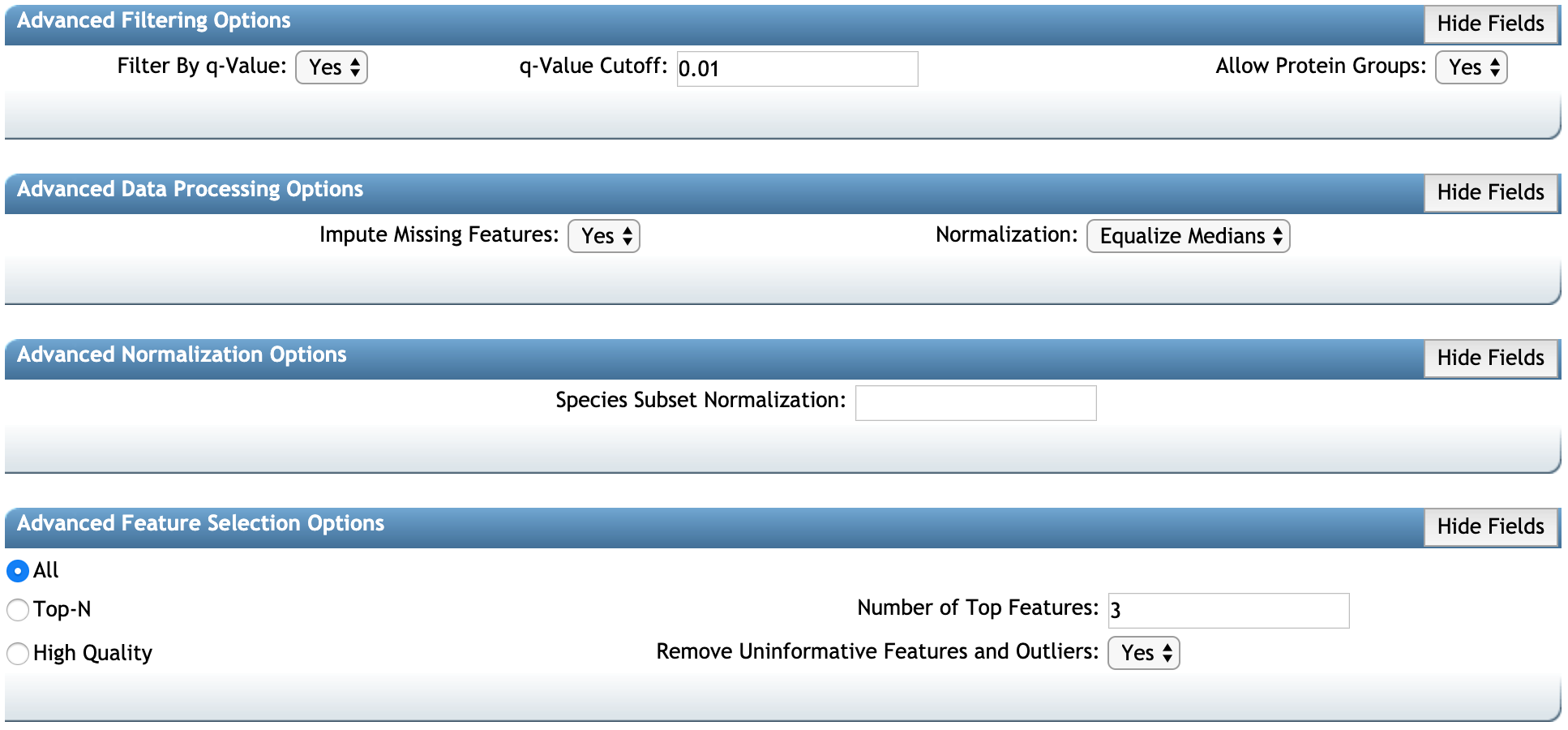Open the Remove Uninformative Features and Outliers dropdown

coord(1142,652)
